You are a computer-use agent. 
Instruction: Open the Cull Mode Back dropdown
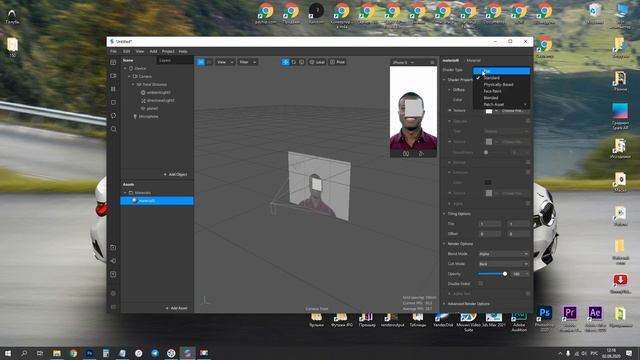504,264
